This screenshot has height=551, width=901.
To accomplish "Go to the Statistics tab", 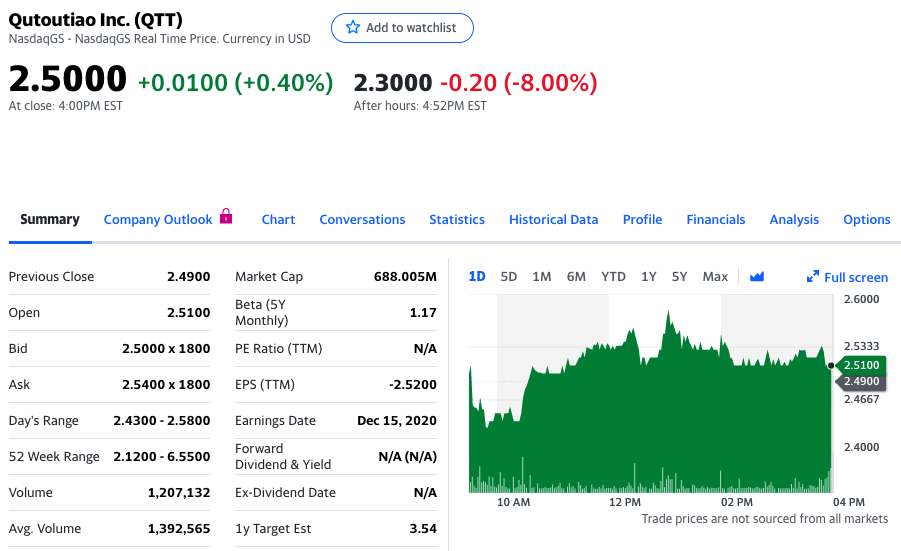I will [457, 219].
